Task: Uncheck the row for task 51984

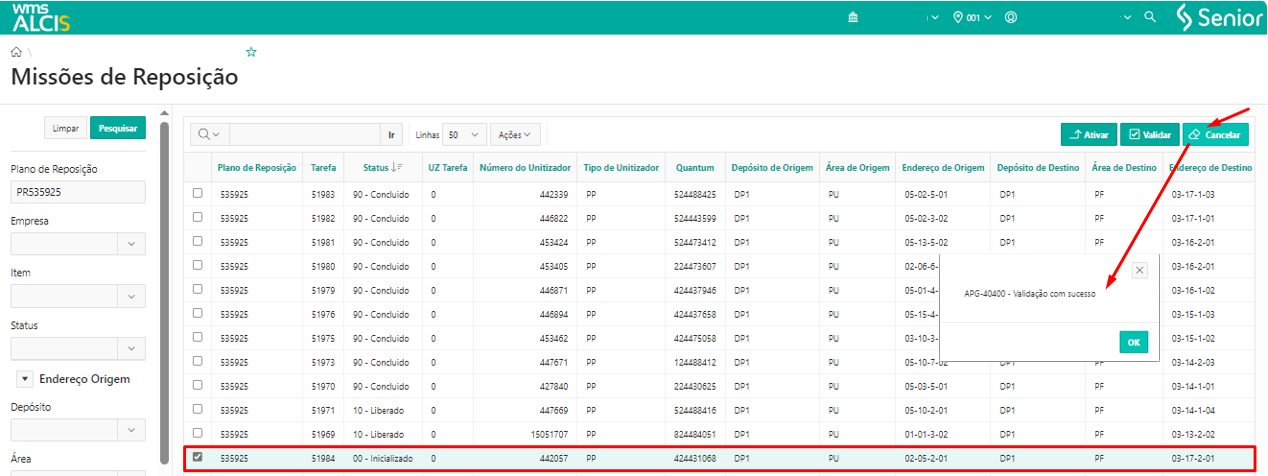Action: click(198, 457)
